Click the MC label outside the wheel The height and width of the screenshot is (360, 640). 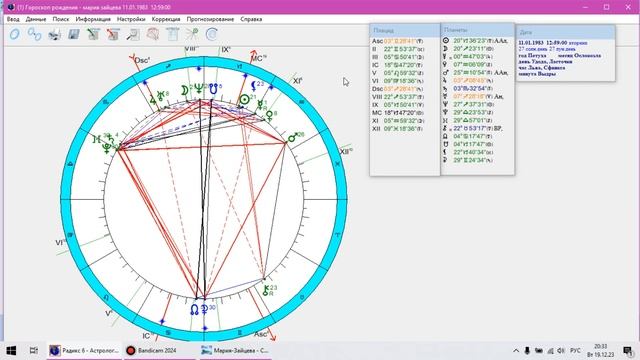pyautogui.click(x=258, y=58)
